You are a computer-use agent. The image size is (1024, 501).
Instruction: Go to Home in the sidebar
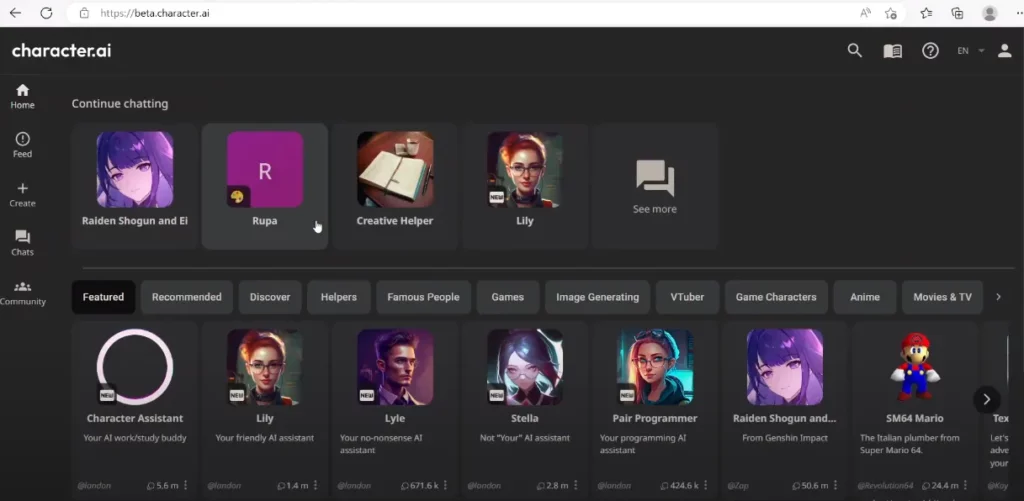coord(22,96)
